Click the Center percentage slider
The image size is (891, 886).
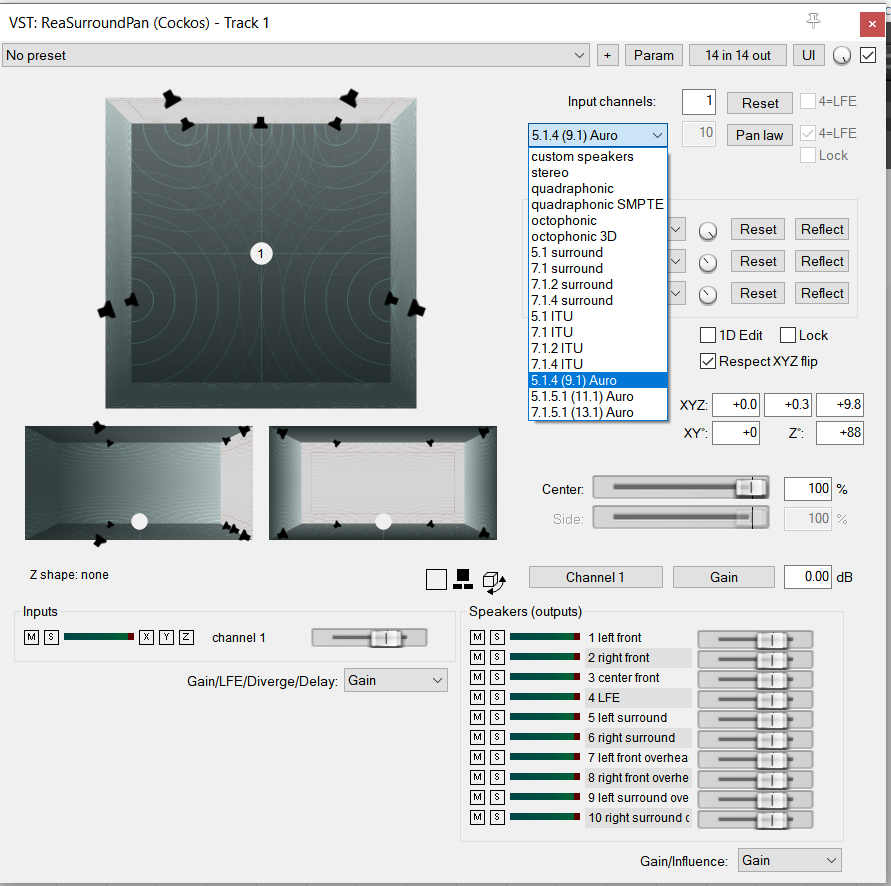click(680, 488)
